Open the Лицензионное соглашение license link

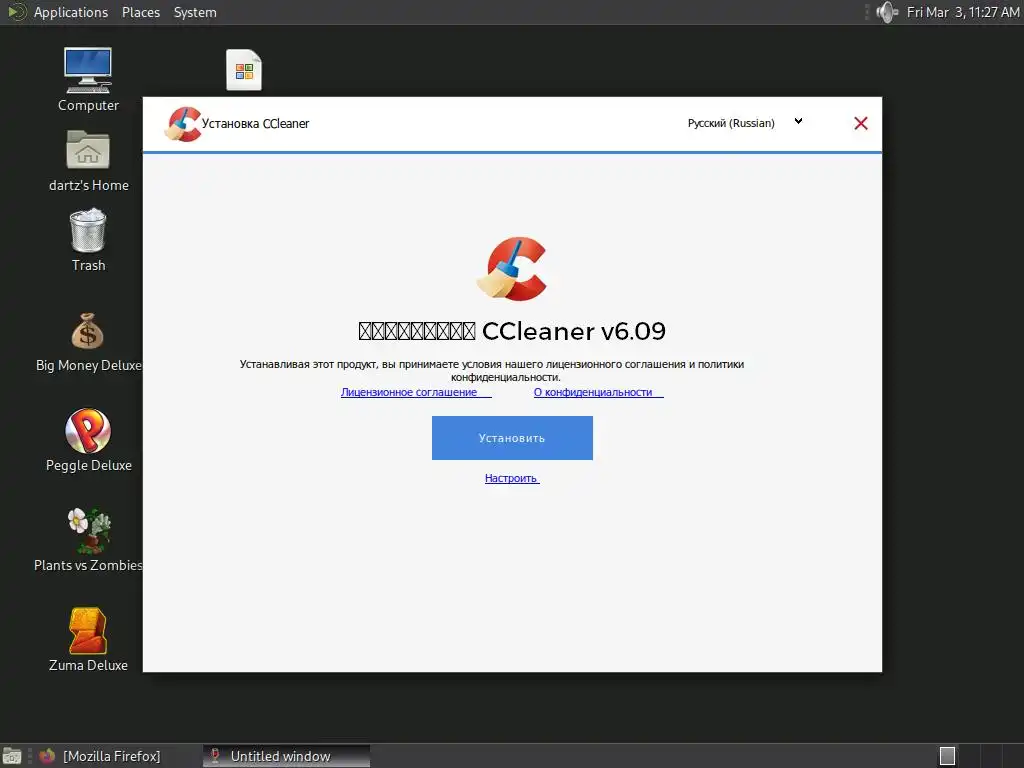(416, 392)
